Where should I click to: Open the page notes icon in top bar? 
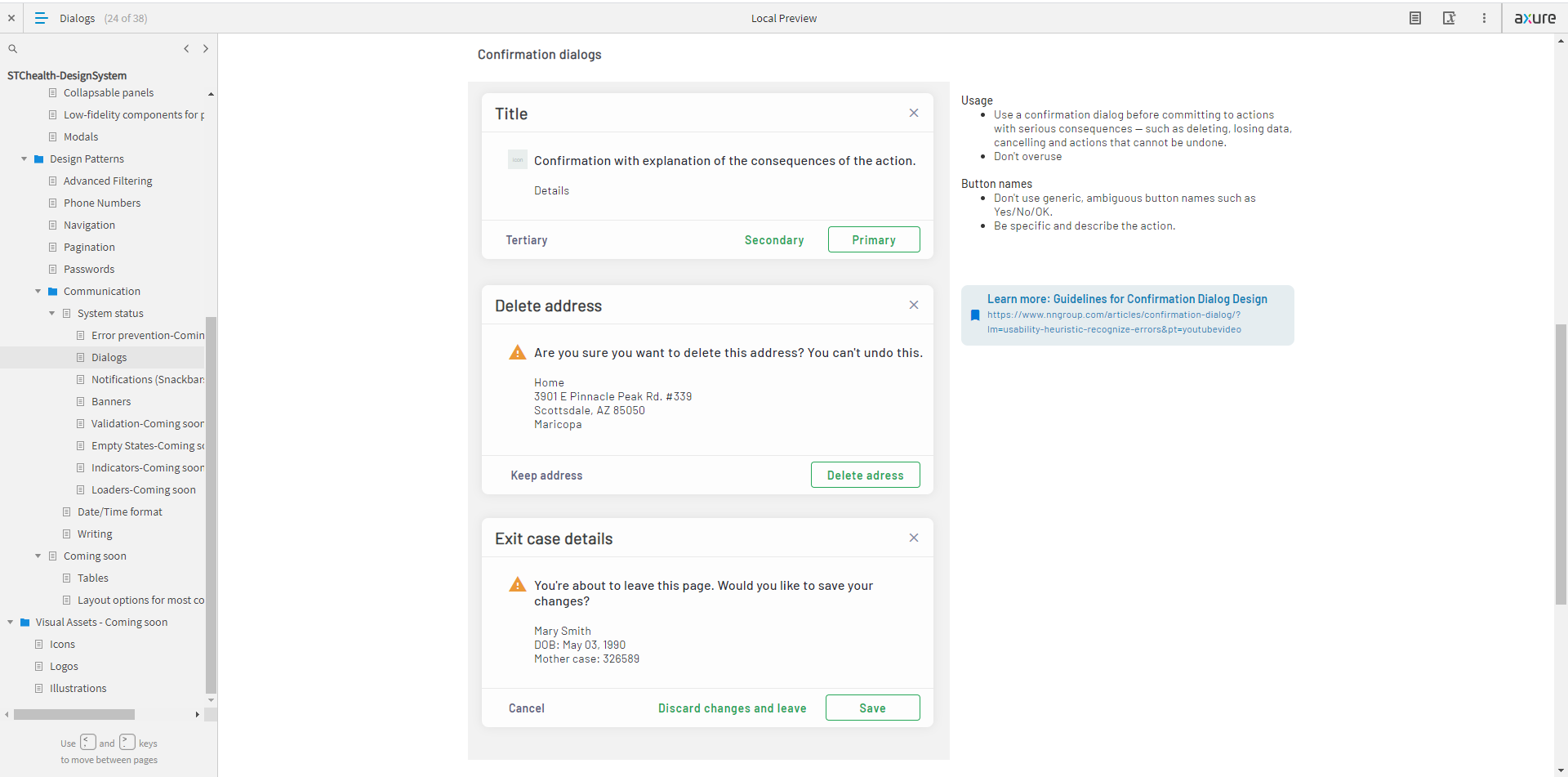pyautogui.click(x=1415, y=18)
